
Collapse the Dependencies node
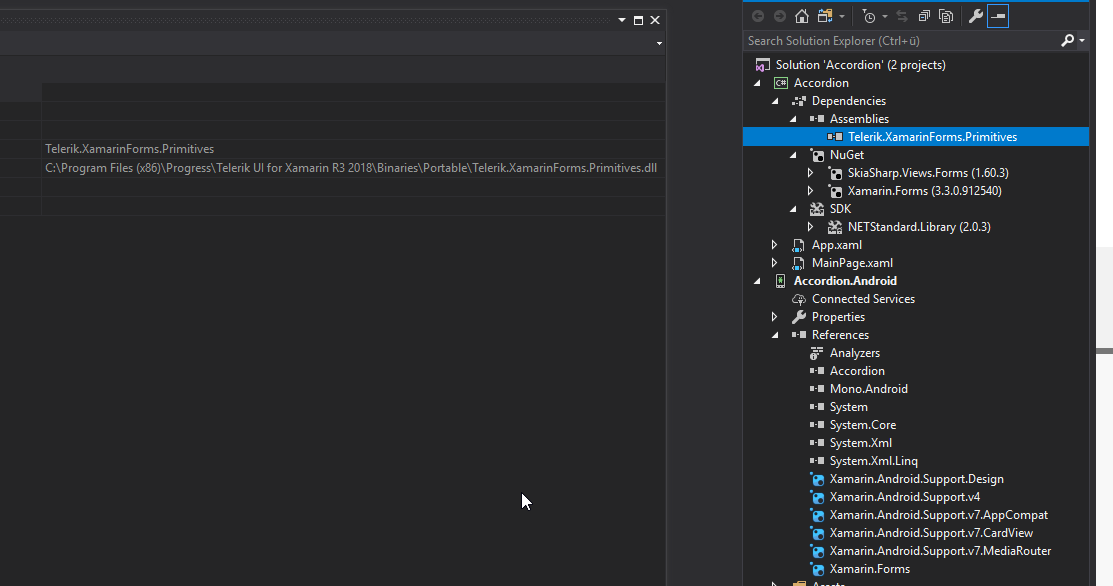775,101
